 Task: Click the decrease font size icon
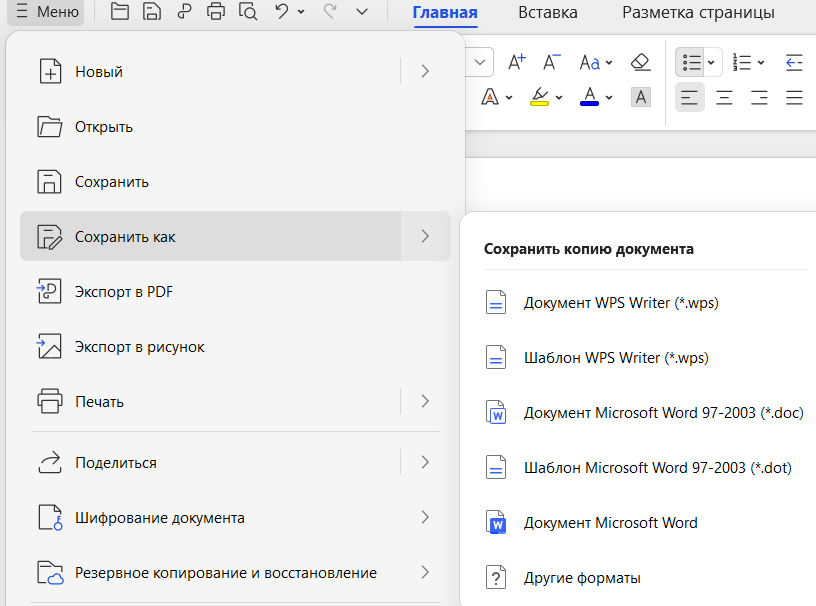[551, 62]
